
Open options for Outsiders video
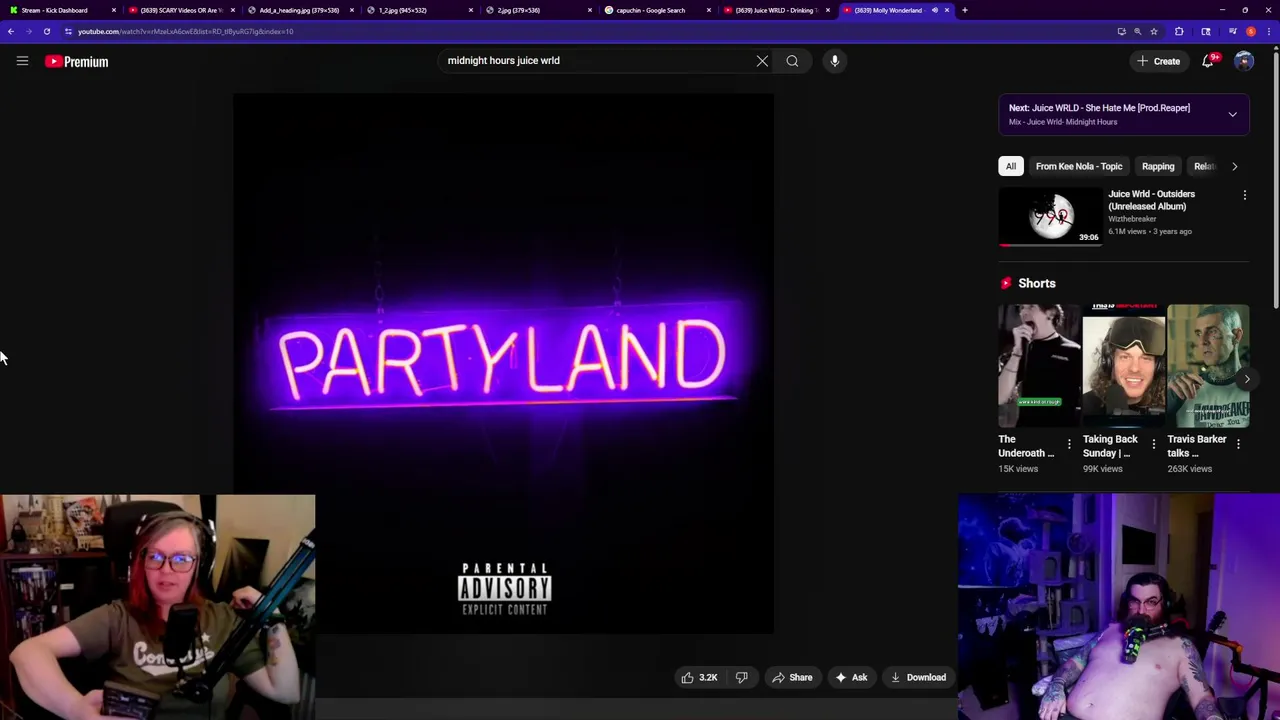pos(1245,195)
